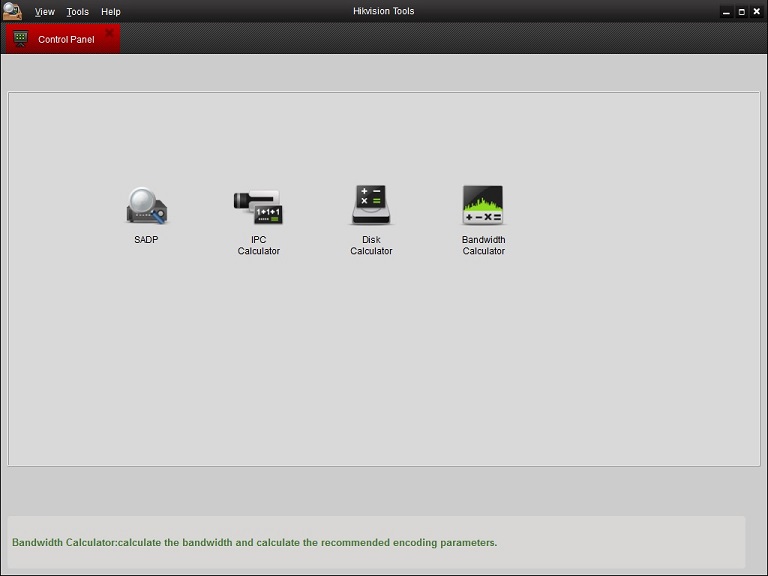Click the Bandwidth Calculator text label

click(483, 246)
